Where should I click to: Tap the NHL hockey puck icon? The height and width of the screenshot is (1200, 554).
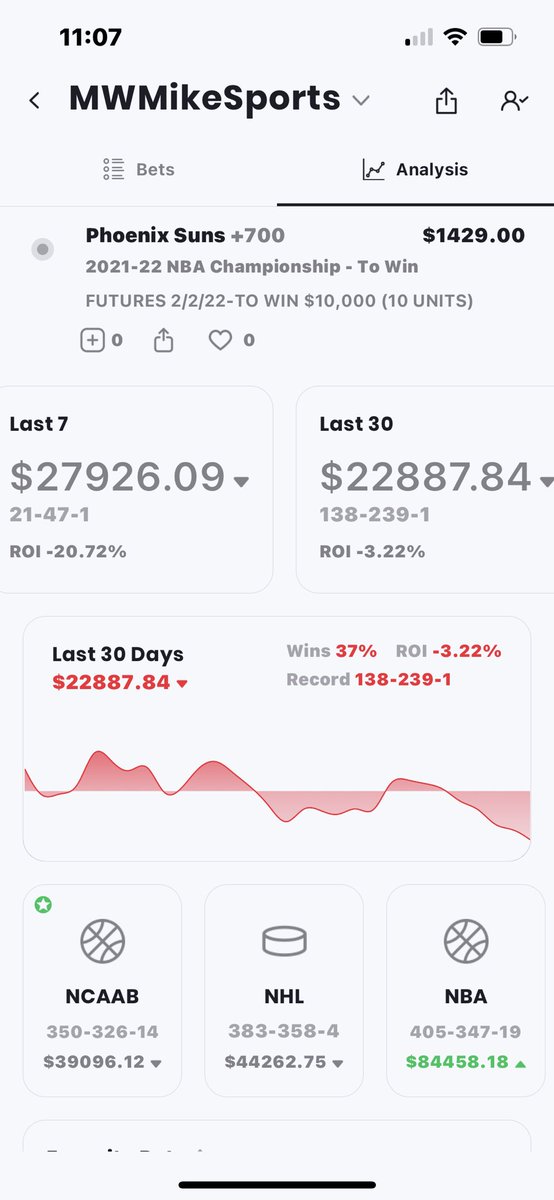[284, 941]
